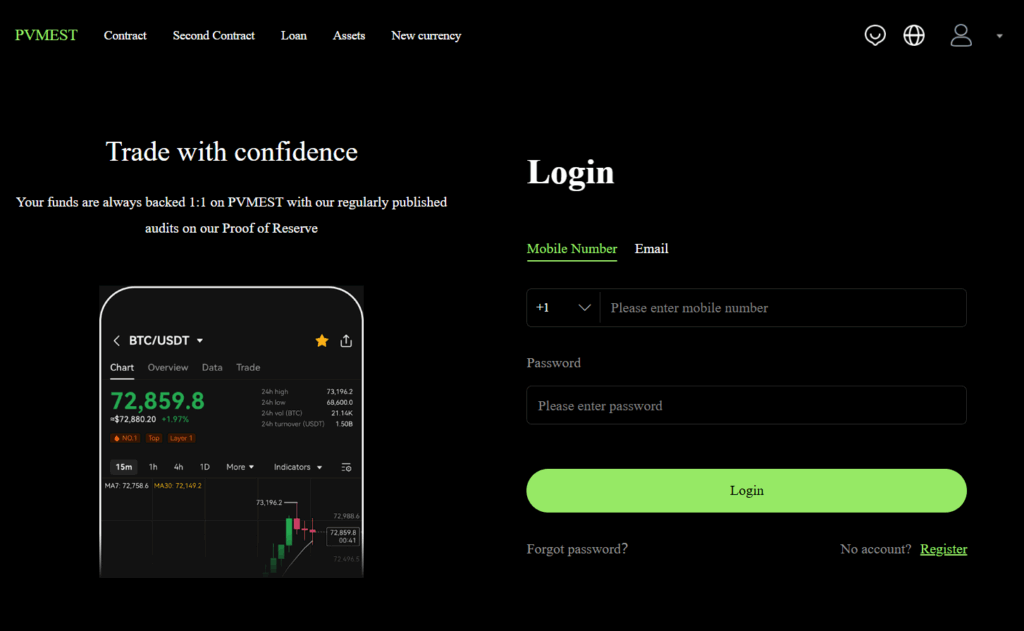Switch to the Mobile Number tab

click(x=572, y=249)
